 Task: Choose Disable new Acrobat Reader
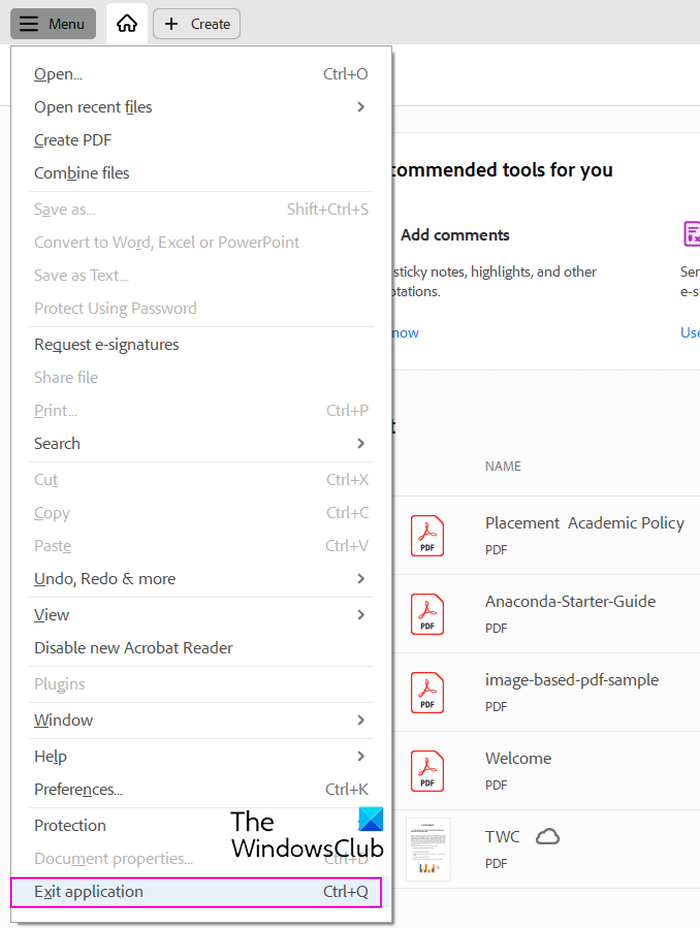click(x=133, y=648)
